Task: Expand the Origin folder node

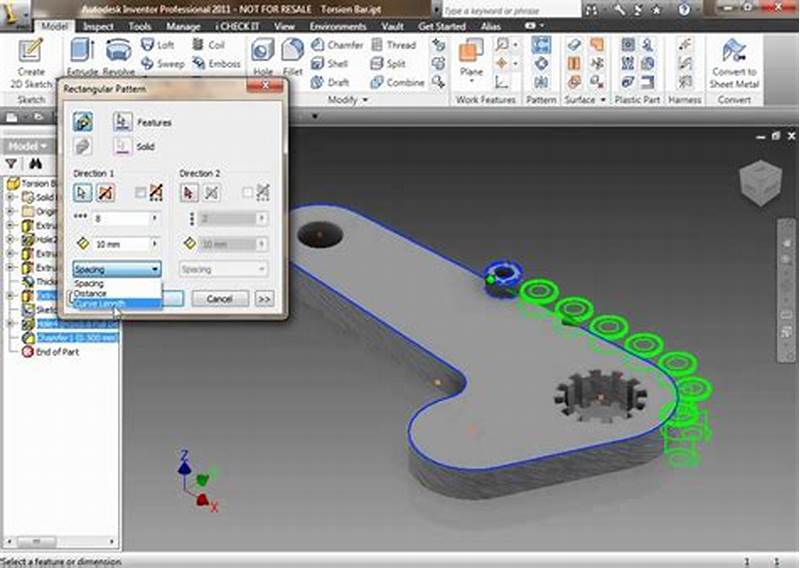Action: coord(10,211)
